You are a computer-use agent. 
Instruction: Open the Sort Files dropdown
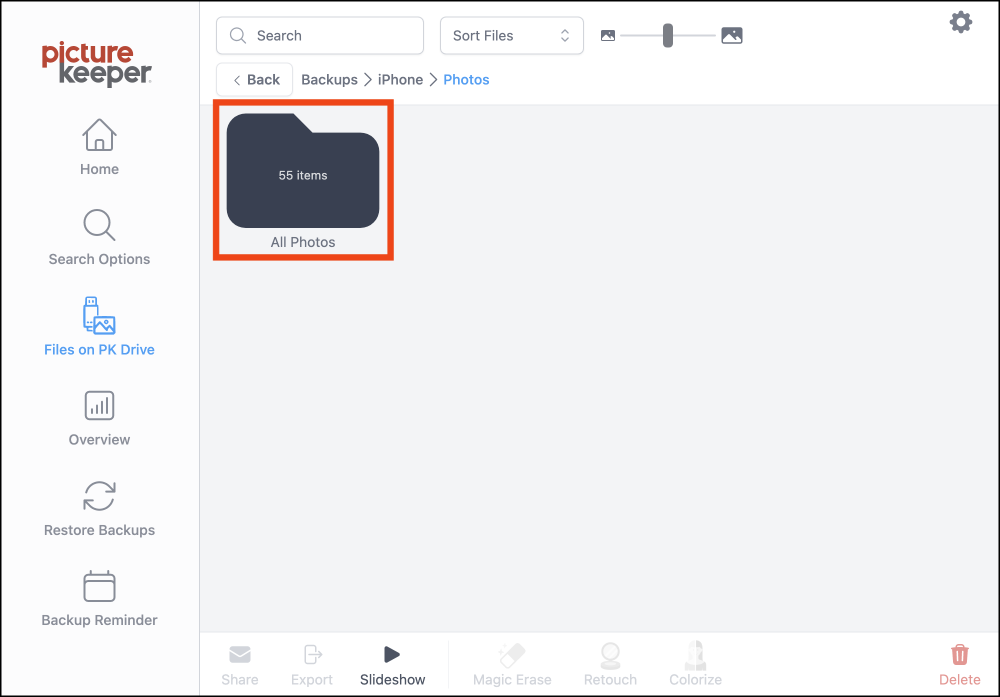[511, 36]
